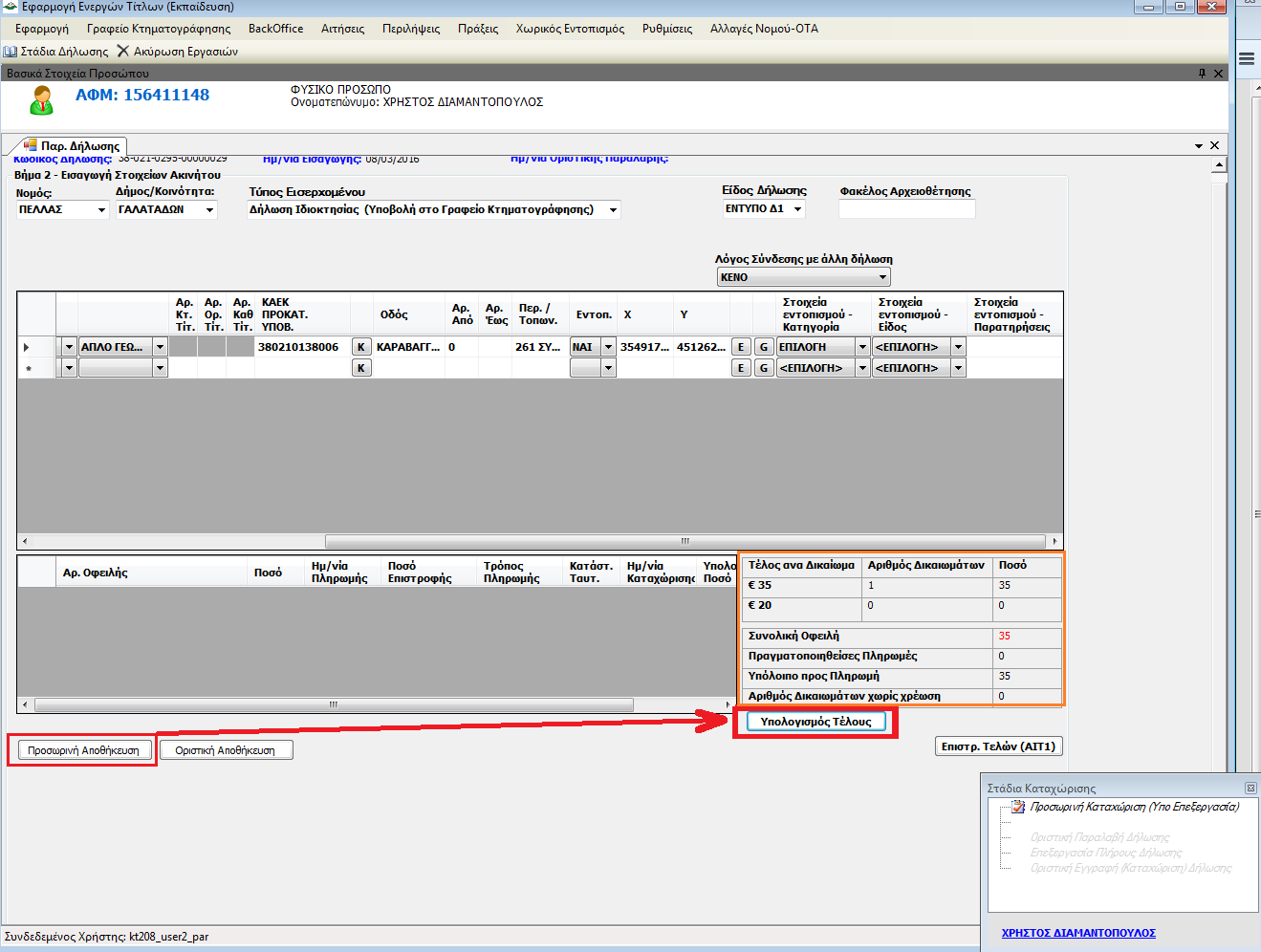The height and width of the screenshot is (952, 1261).
Task: Open the Περιλήψεις menu
Action: point(411,29)
